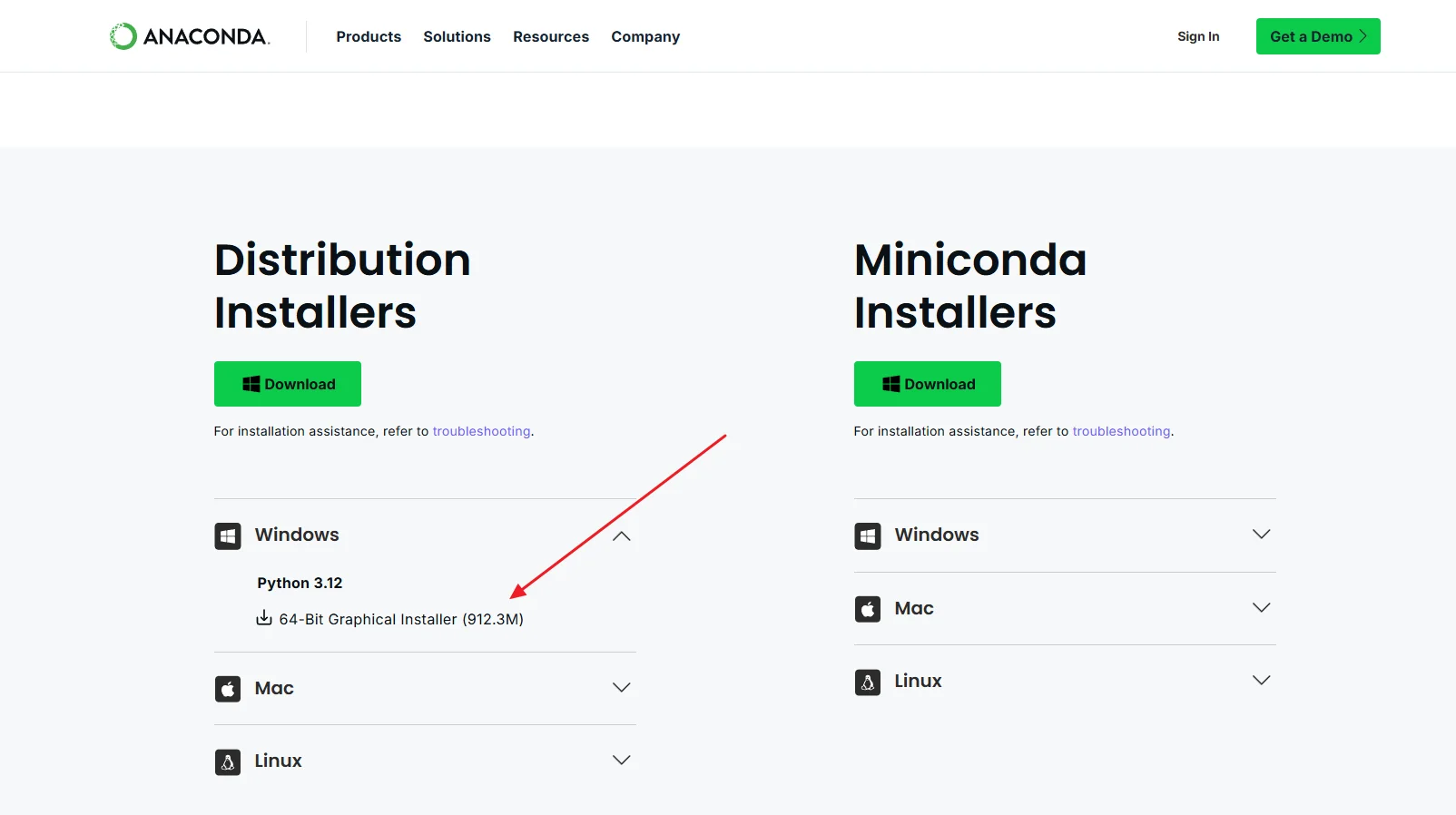Screen dimensions: 1456x815
Task: Open the Products menu
Action: pyautogui.click(x=369, y=36)
